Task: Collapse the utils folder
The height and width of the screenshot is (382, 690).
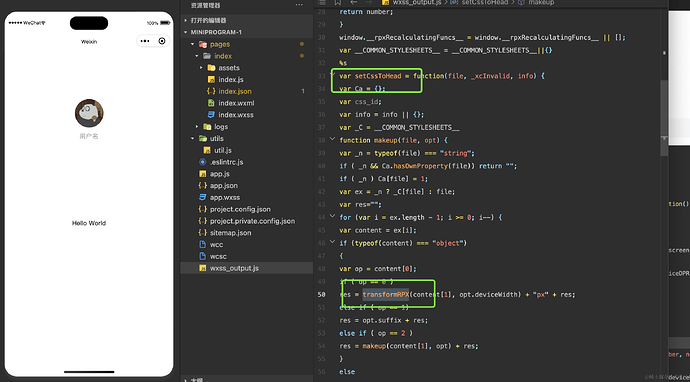Action: pos(192,138)
